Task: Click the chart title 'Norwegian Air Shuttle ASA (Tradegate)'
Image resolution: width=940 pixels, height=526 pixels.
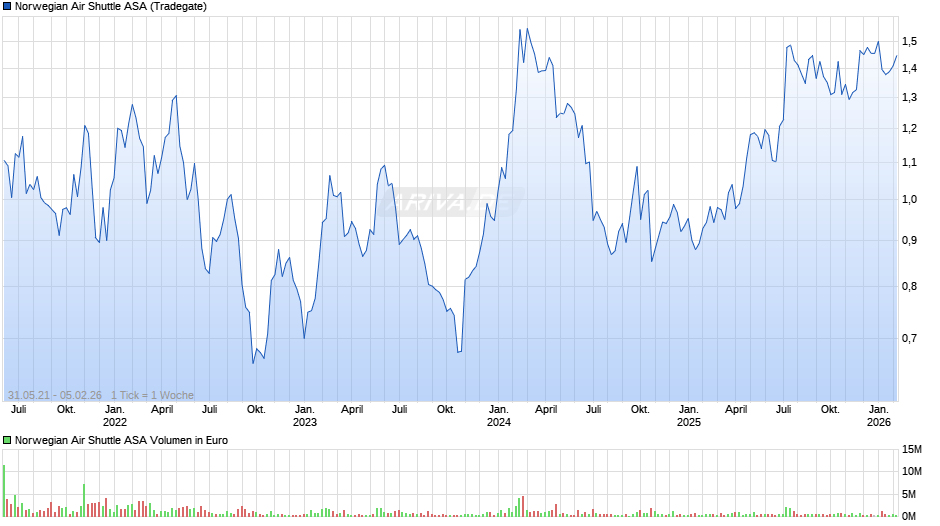Action: tap(111, 7)
